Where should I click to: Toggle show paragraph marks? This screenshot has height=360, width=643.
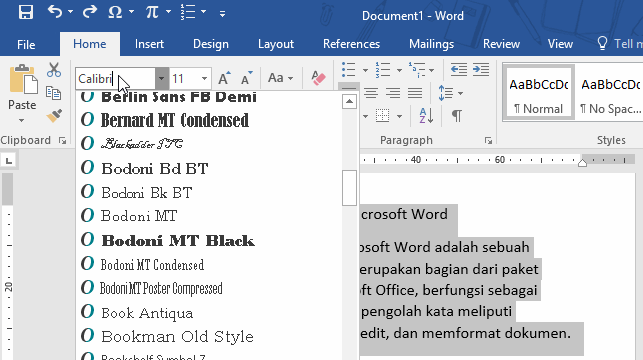pyautogui.click(x=457, y=116)
